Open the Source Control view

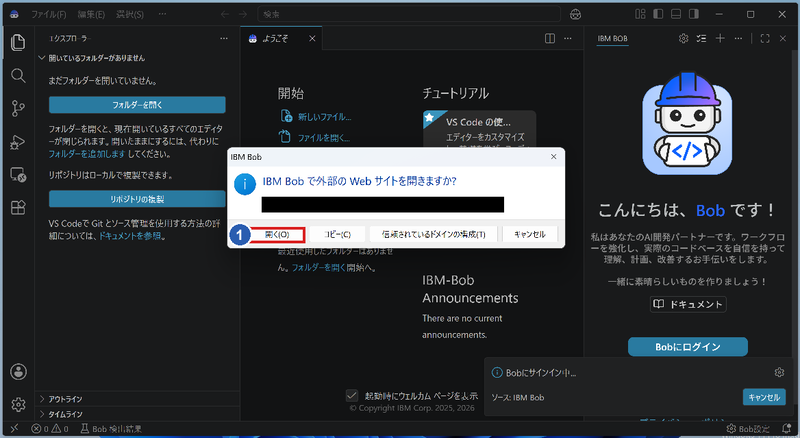pos(18,108)
